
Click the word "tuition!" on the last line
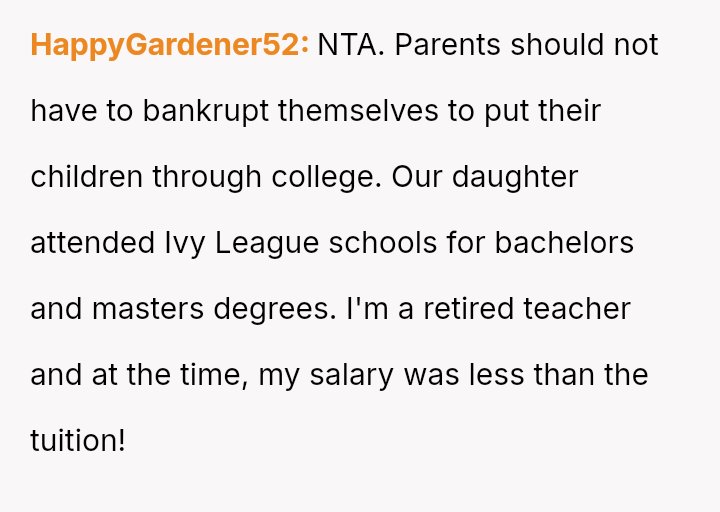pyautogui.click(x=78, y=441)
